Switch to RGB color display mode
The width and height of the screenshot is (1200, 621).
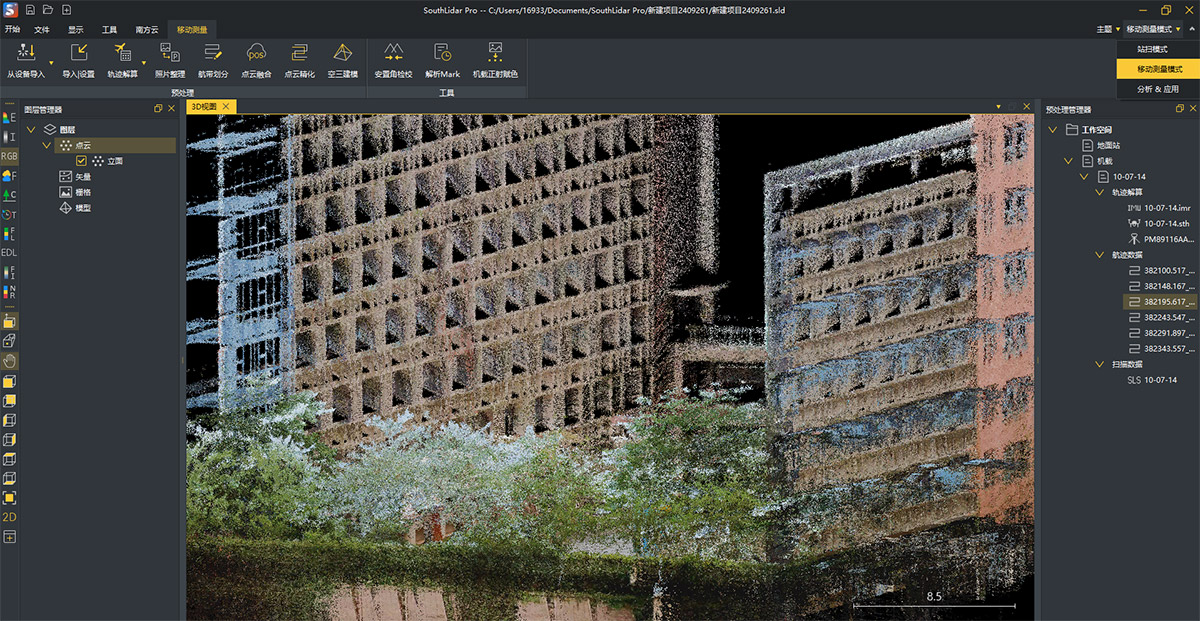coord(9,156)
